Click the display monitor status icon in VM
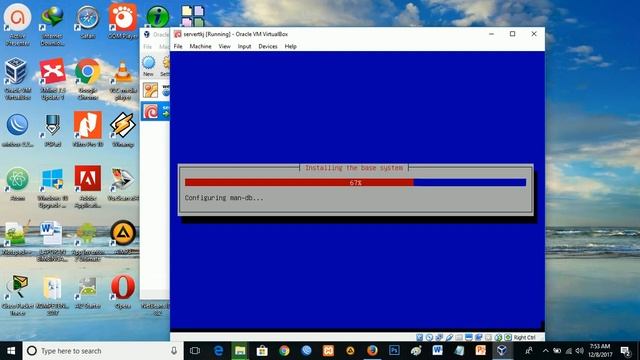640x360 pixels. [x=469, y=338]
